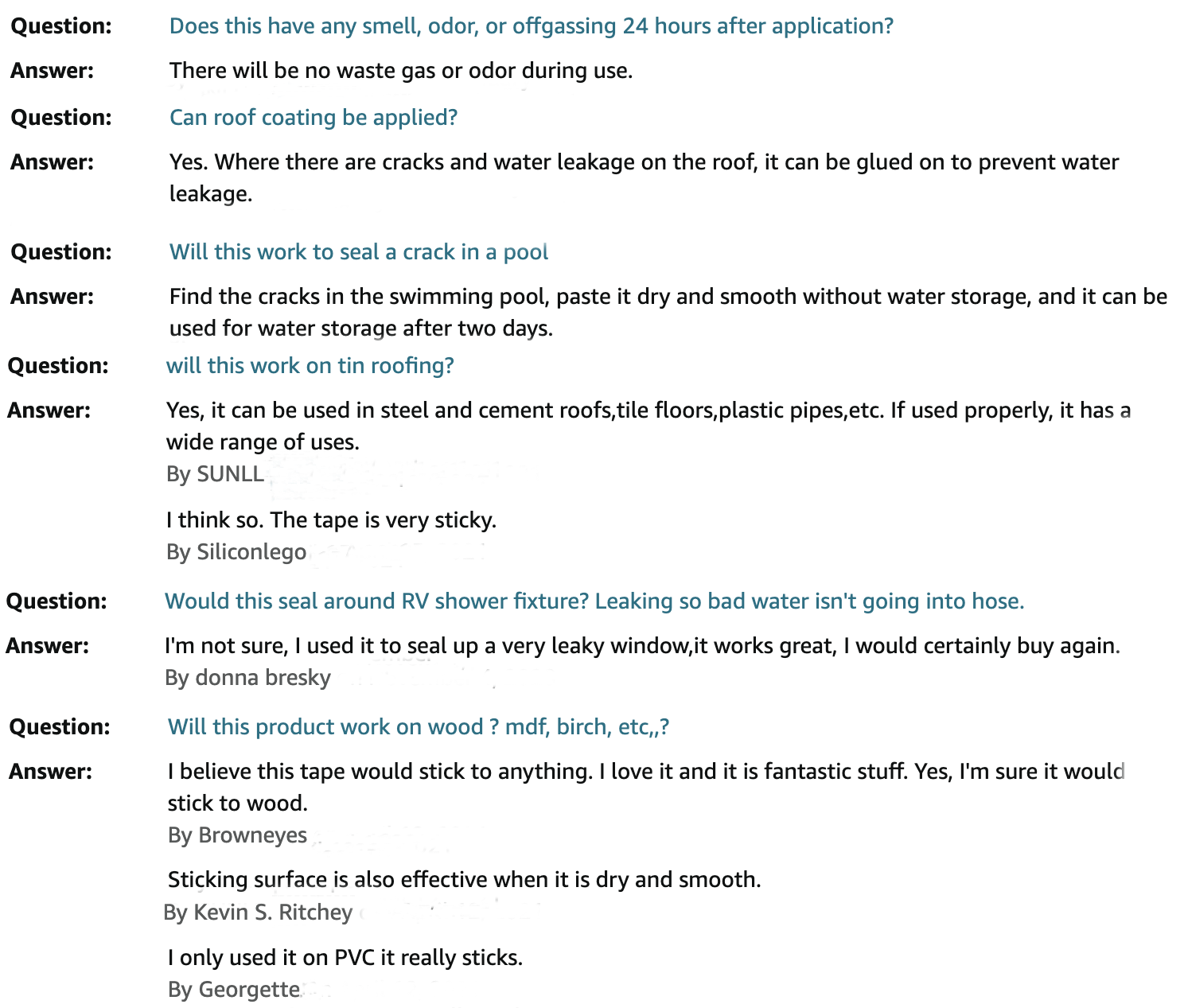Click the answer about sealing a leaky window
This screenshot has height=1008, width=1184.
coord(641,646)
